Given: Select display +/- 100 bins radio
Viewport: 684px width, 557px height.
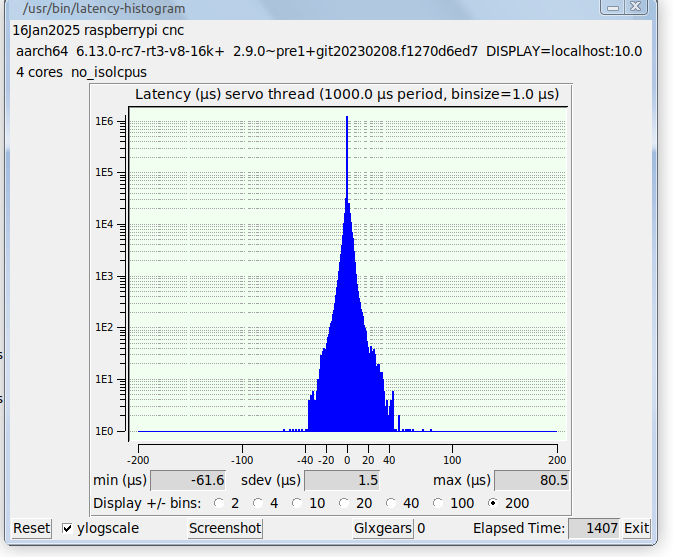Looking at the screenshot, I should click(x=438, y=503).
